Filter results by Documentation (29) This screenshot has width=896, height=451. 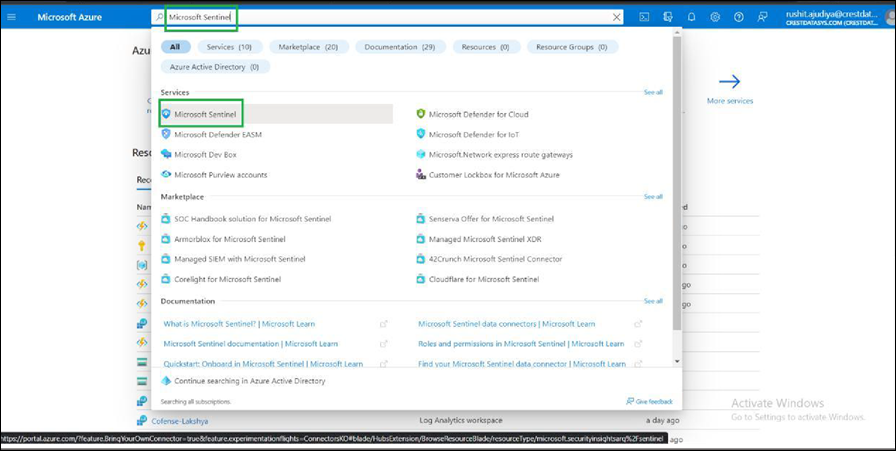(400, 47)
